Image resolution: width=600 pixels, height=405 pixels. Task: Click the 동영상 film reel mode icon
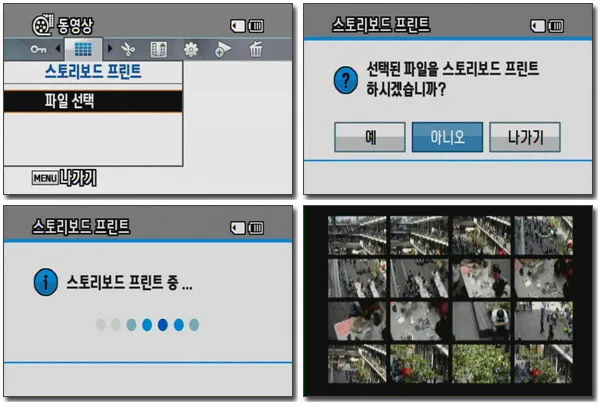42,22
